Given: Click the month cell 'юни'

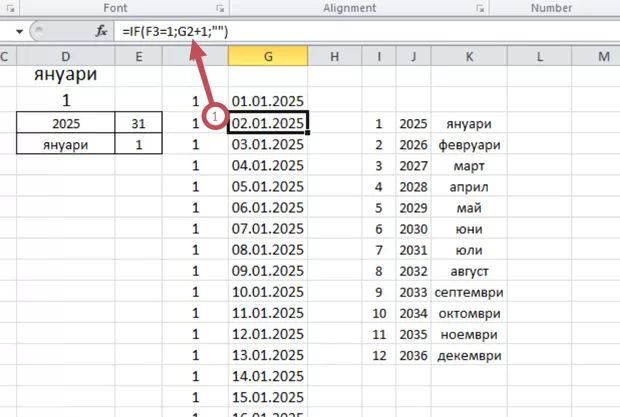Looking at the screenshot, I should point(469,229).
